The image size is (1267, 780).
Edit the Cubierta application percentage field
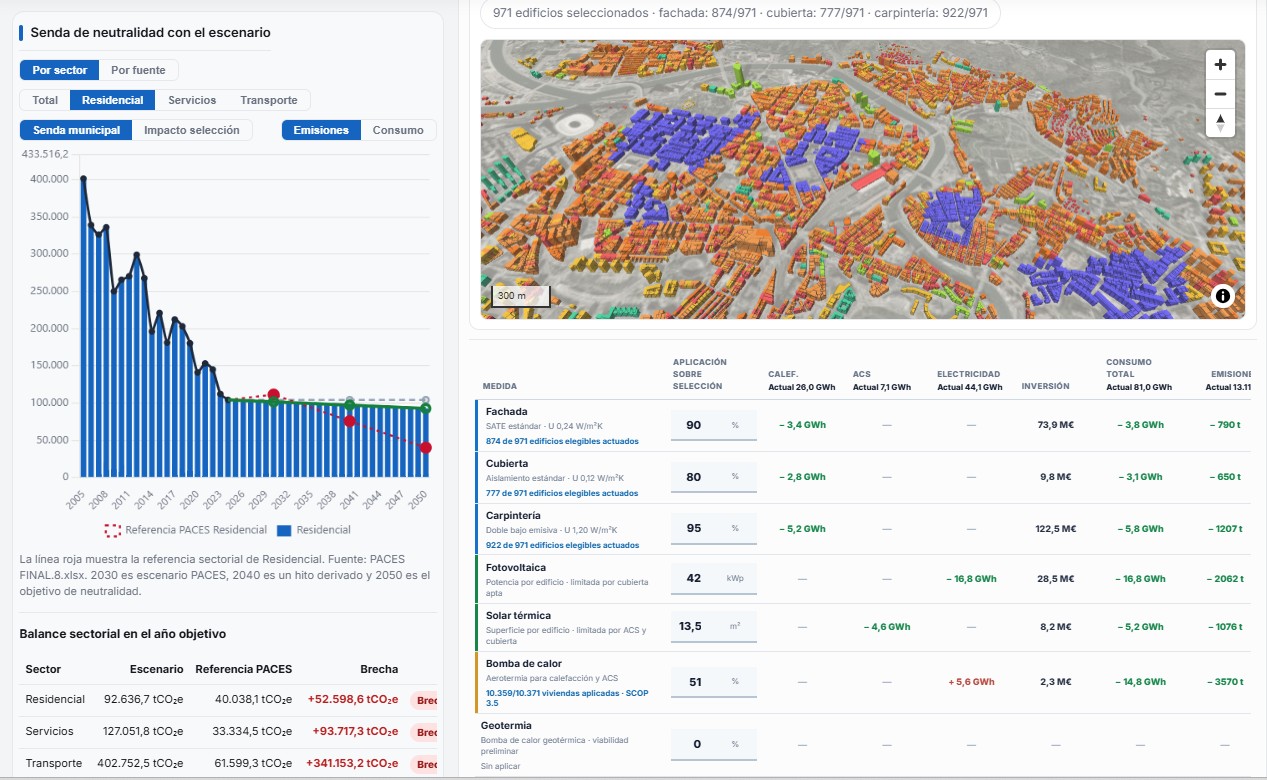click(x=714, y=477)
